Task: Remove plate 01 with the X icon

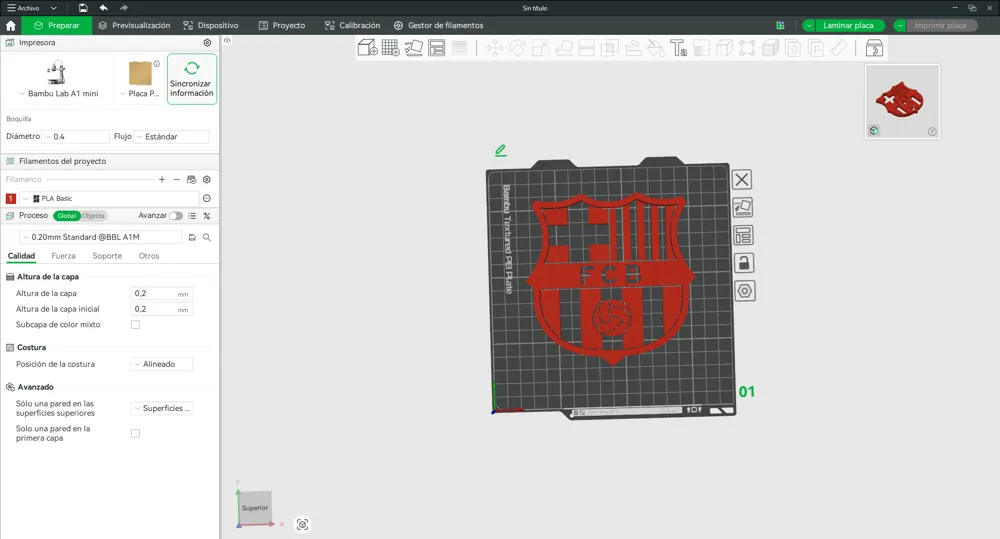Action: 742,180
